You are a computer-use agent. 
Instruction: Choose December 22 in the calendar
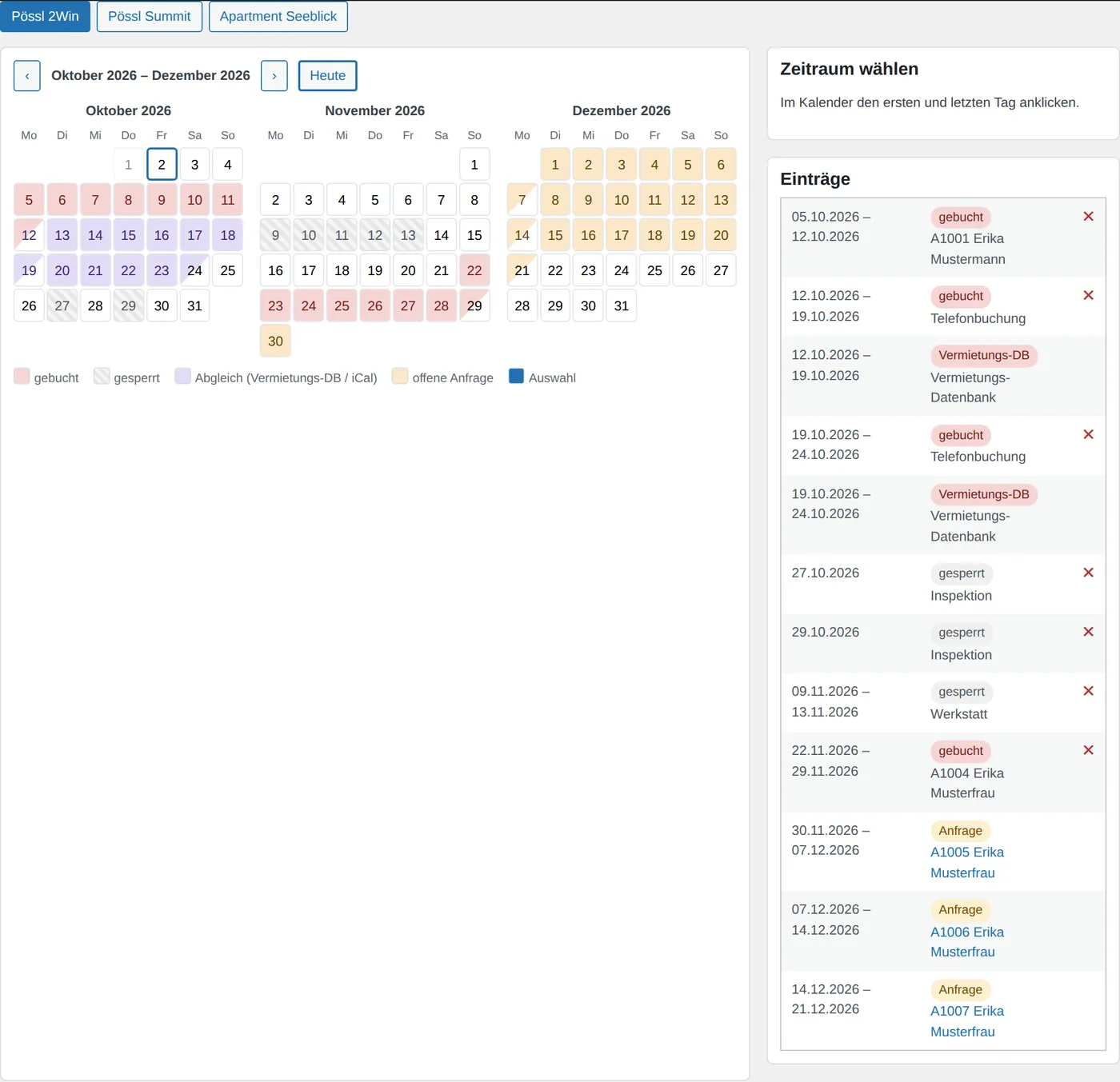555,270
